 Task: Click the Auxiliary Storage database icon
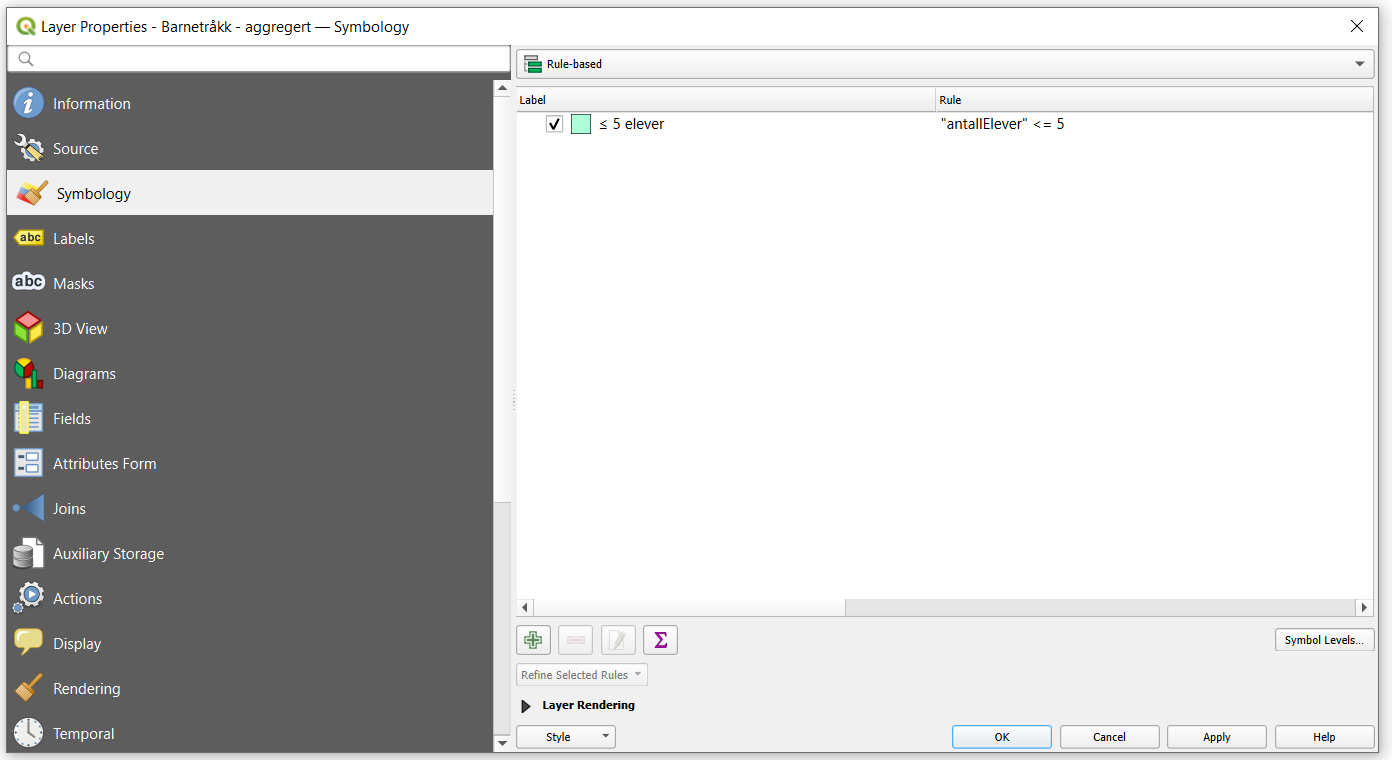pos(28,553)
